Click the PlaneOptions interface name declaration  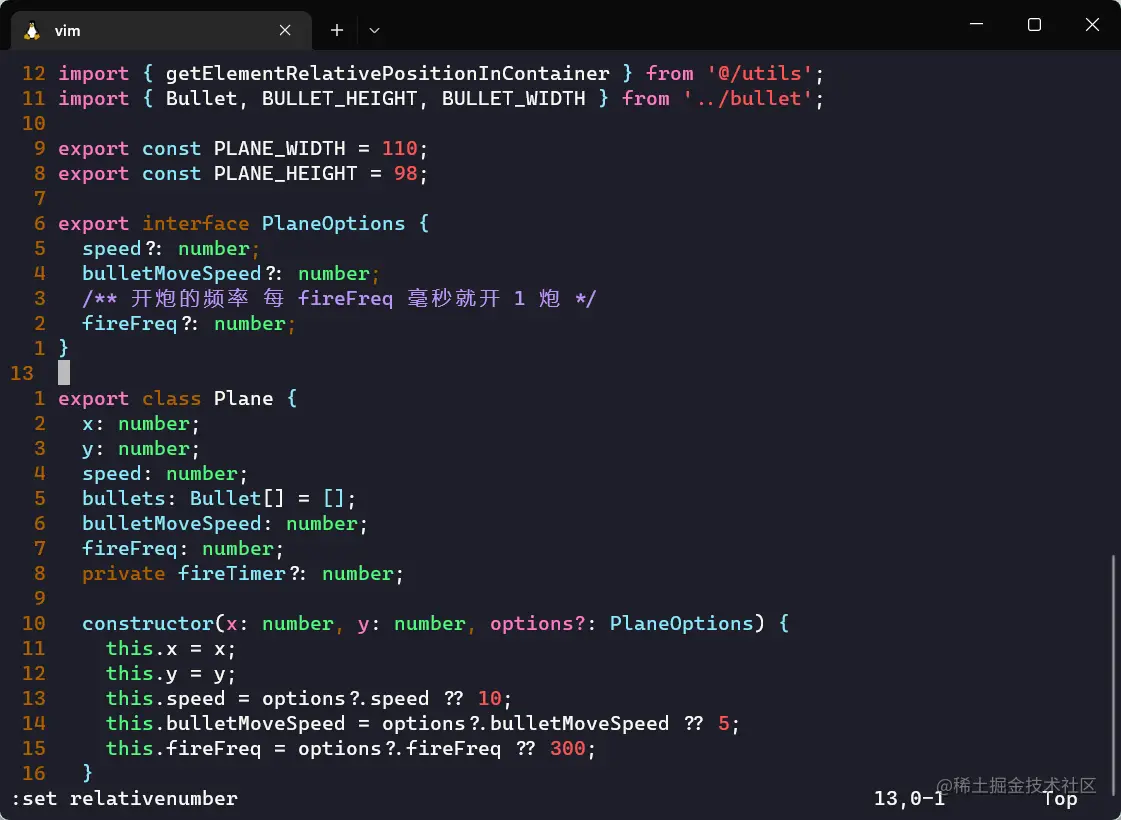tap(333, 224)
